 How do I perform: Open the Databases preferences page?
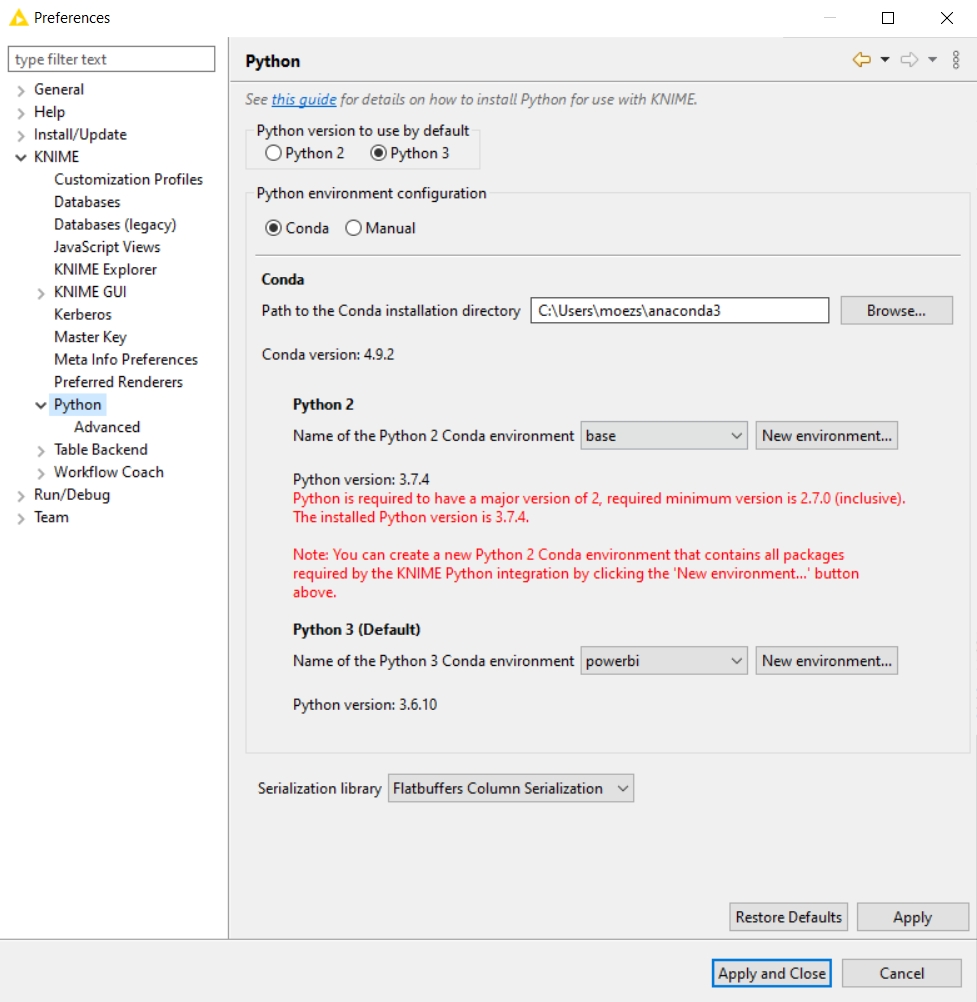87,202
